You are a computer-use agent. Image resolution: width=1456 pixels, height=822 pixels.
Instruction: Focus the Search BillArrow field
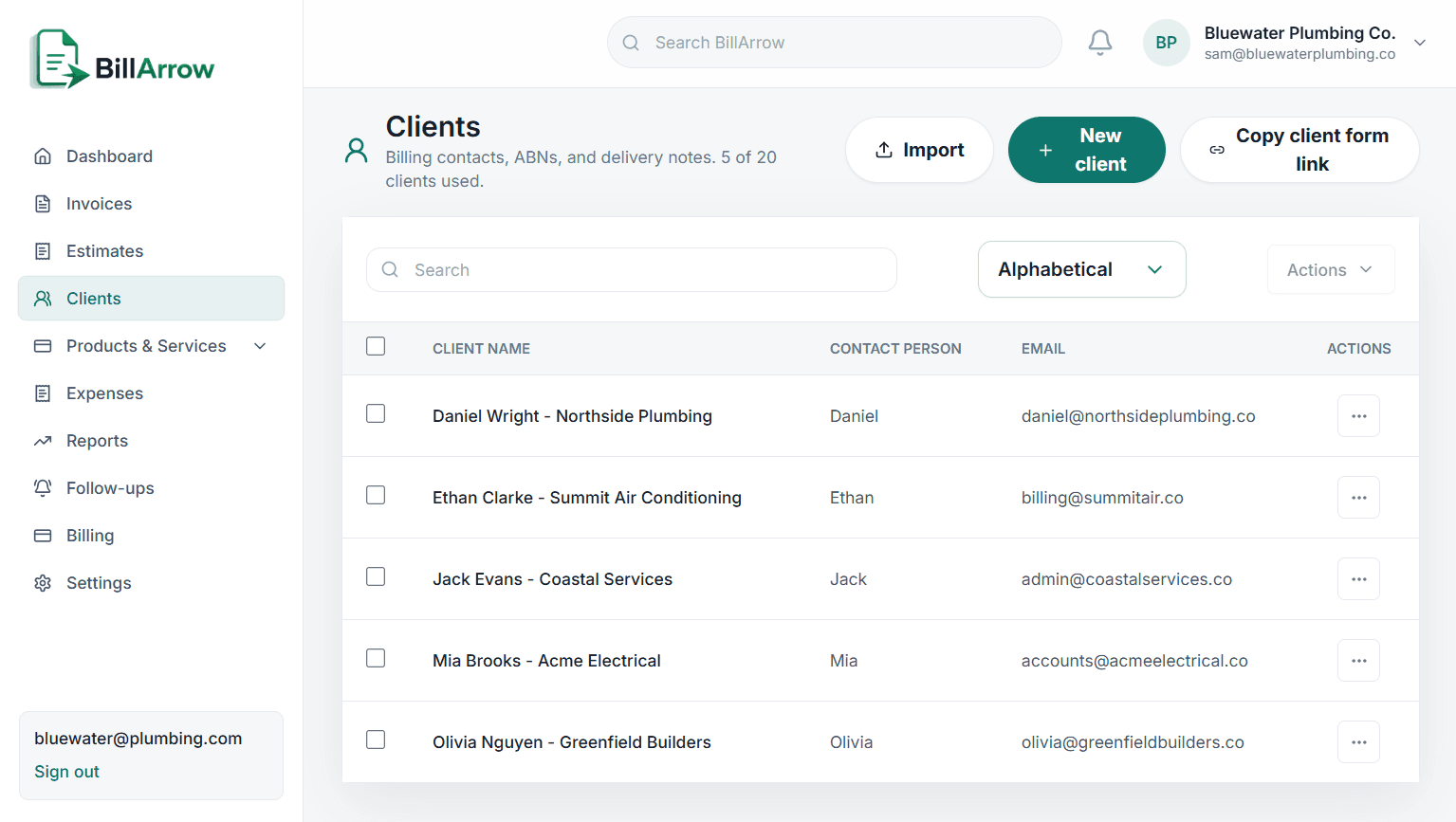834,43
